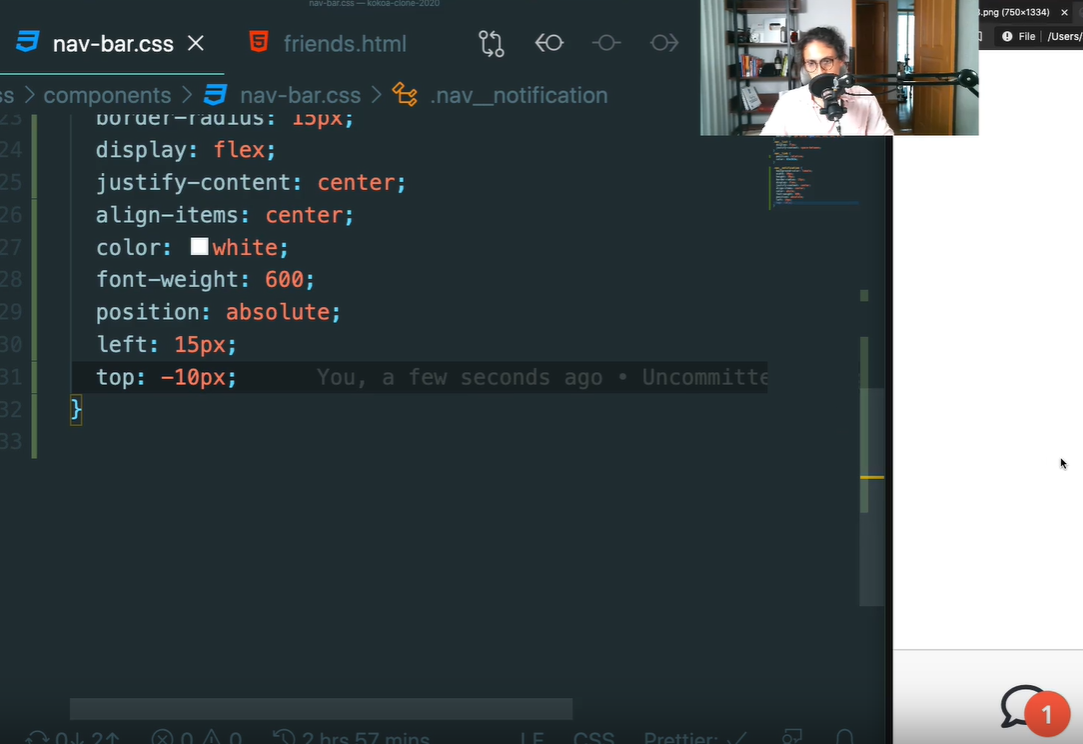Select nav-bar.css in the breadcrumb path

pyautogui.click(x=300, y=95)
